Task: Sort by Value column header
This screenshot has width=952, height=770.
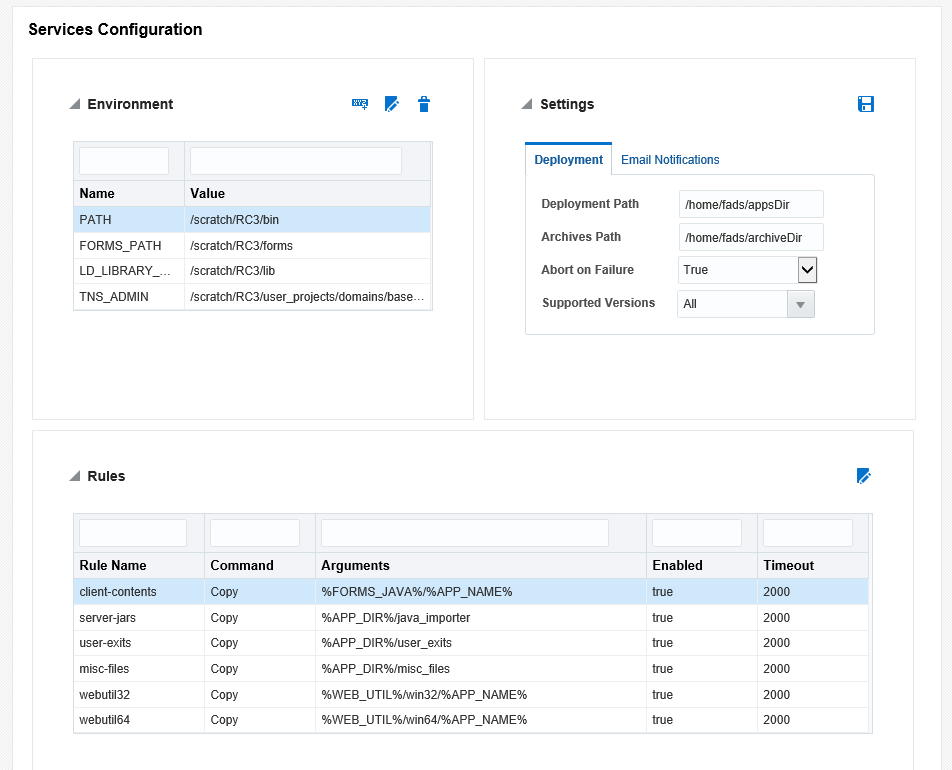Action: coord(308,193)
